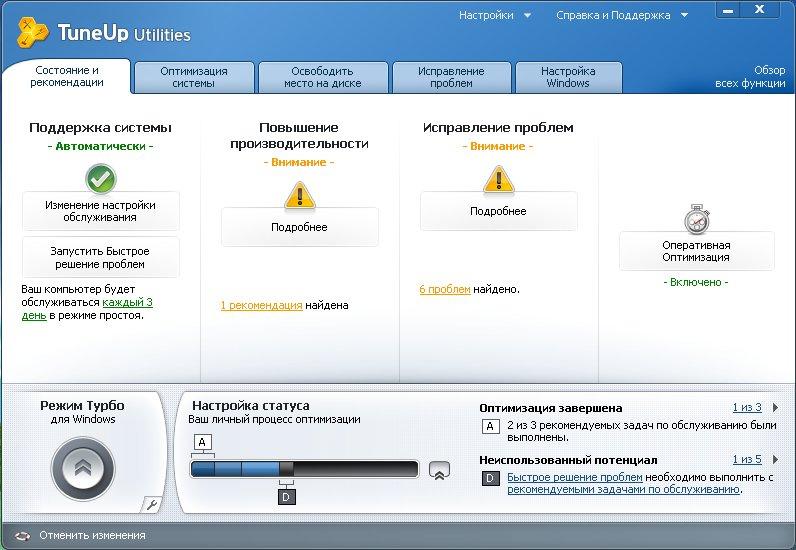This screenshot has height=550, width=796.
Task: Switch to Оптимизация системы tab
Action: click(x=193, y=77)
